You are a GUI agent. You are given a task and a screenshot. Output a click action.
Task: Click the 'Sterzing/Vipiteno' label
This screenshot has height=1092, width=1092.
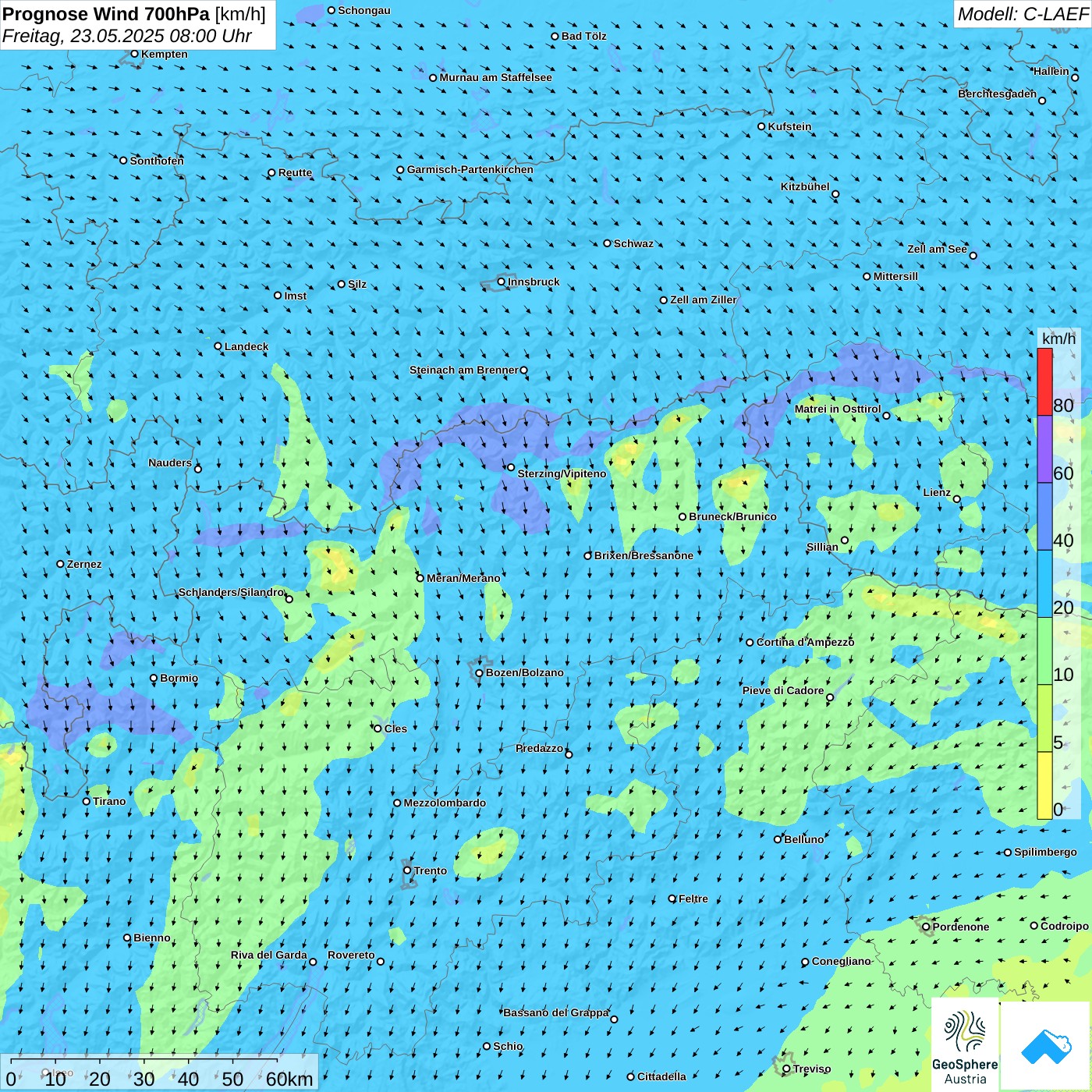pos(562,473)
